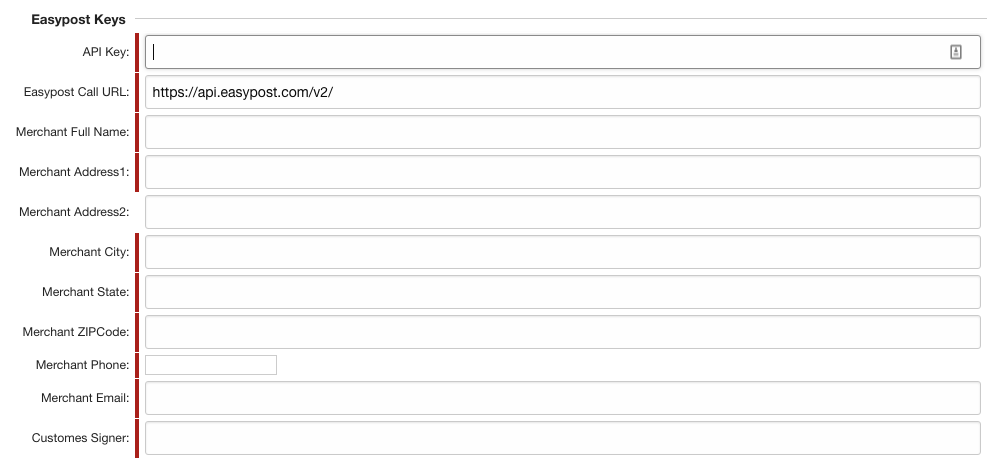Select the Customes Signer text box
The image size is (992, 471).
[562, 437]
